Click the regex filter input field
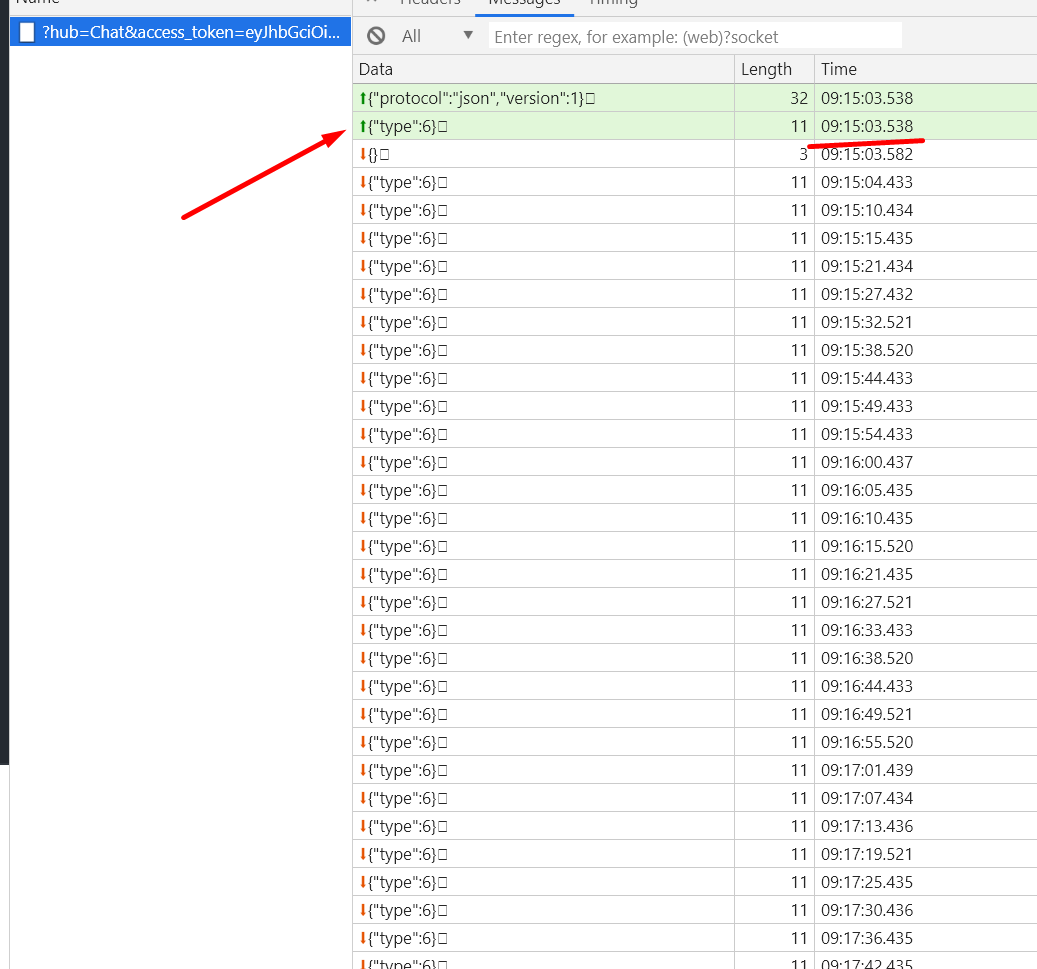Image resolution: width=1037 pixels, height=969 pixels. tap(693, 35)
